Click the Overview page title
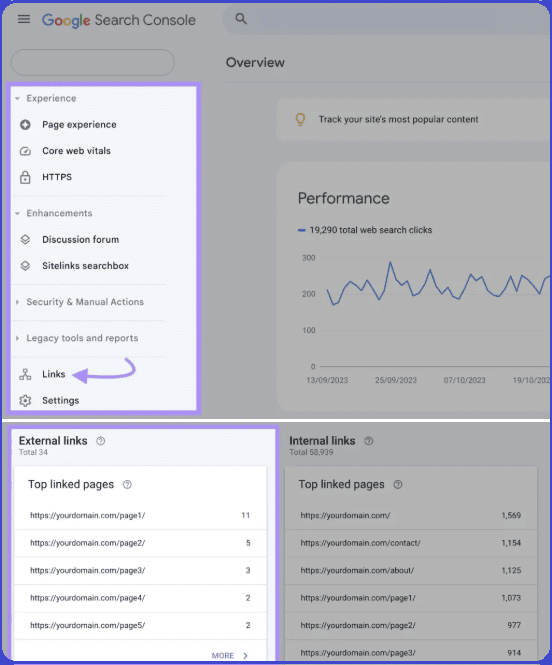This screenshot has height=665, width=552. click(x=255, y=63)
